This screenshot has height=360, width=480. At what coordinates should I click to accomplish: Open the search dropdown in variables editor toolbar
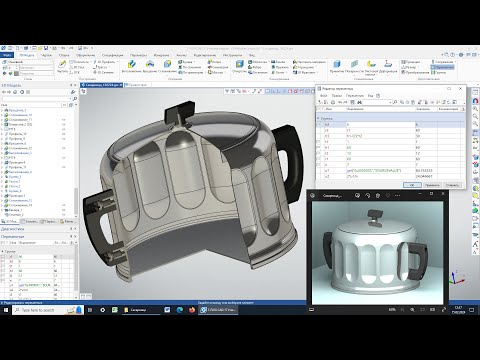390,102
